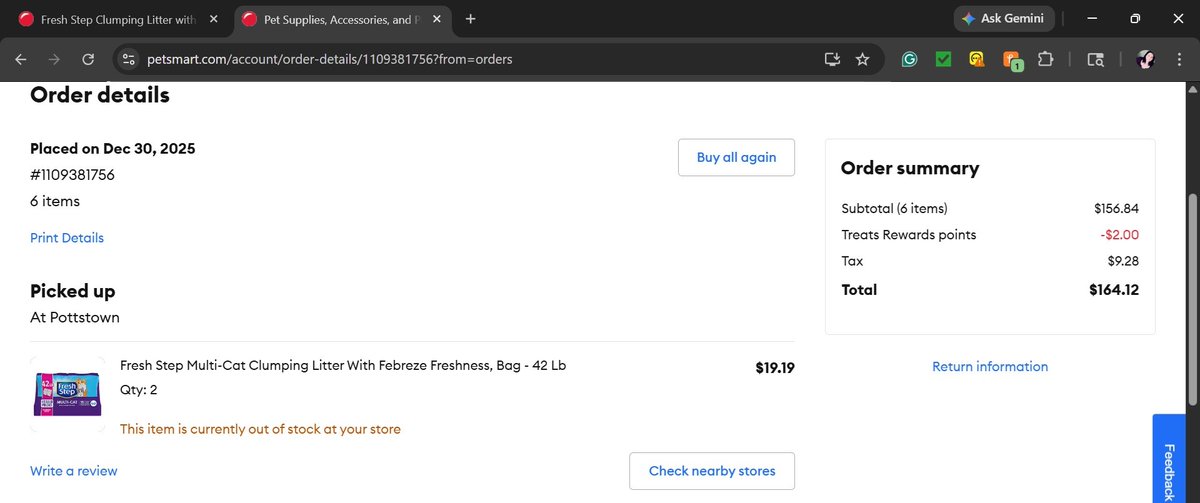
Task: Open the orange extension with 1 badge
Action: (x=1012, y=60)
